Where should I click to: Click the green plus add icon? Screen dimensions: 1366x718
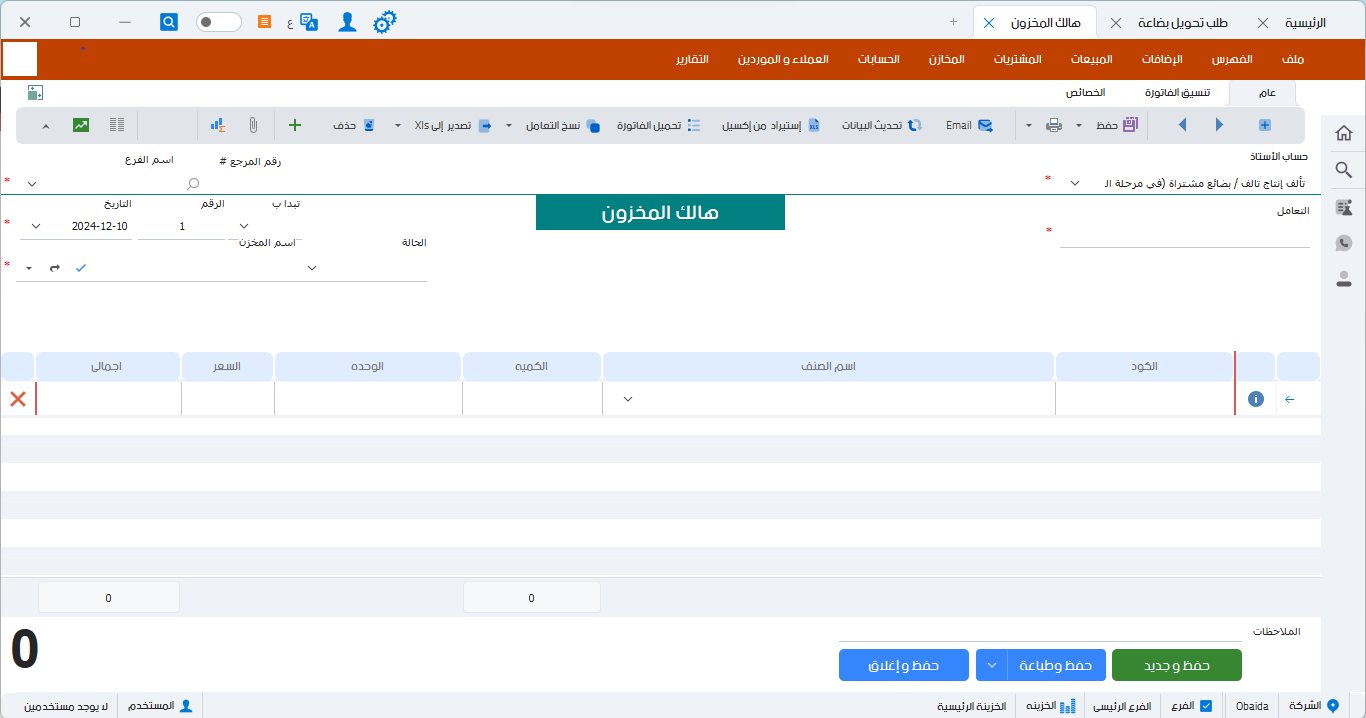[295, 125]
